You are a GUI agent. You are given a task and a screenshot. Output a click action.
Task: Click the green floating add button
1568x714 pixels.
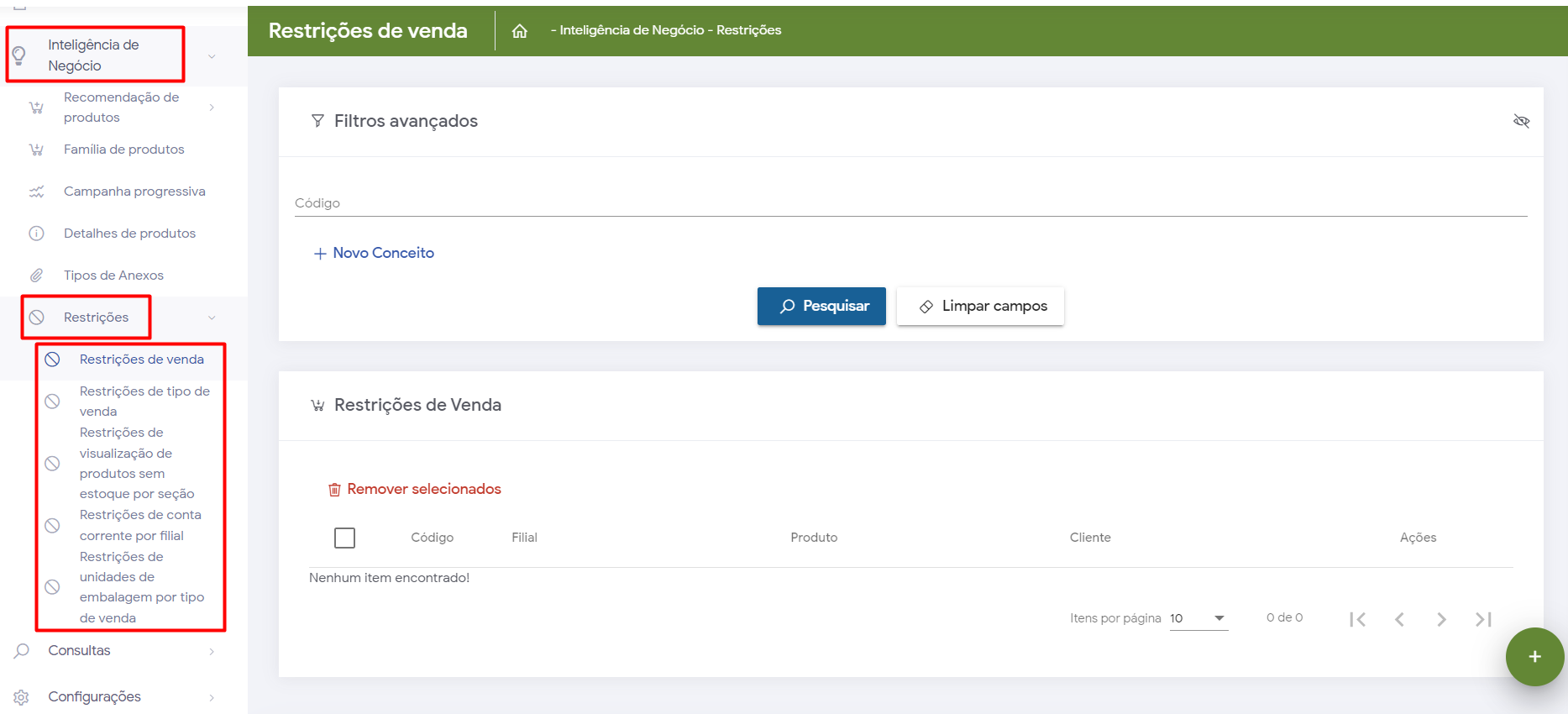(x=1534, y=657)
